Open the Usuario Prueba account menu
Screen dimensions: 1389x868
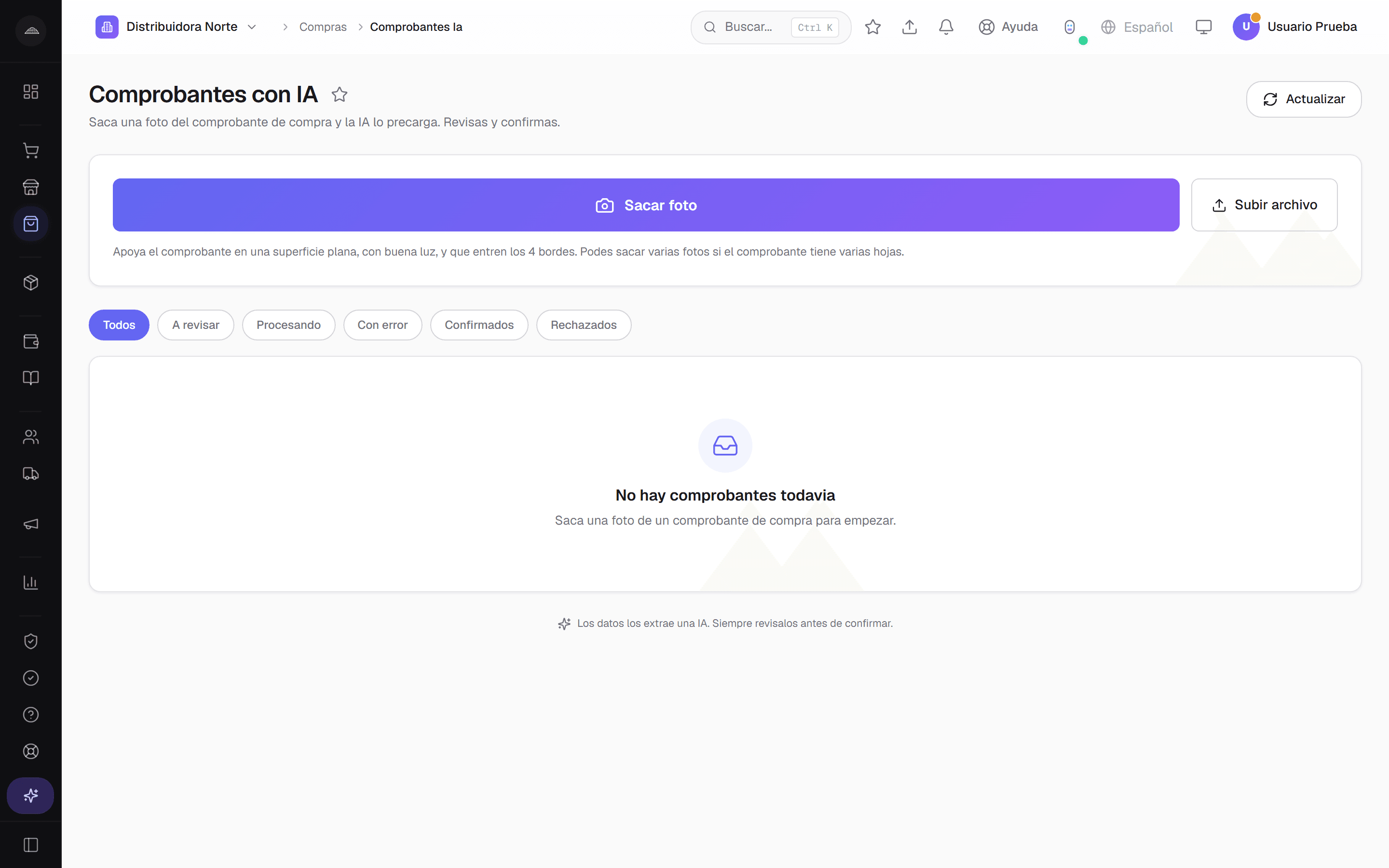[1294, 27]
